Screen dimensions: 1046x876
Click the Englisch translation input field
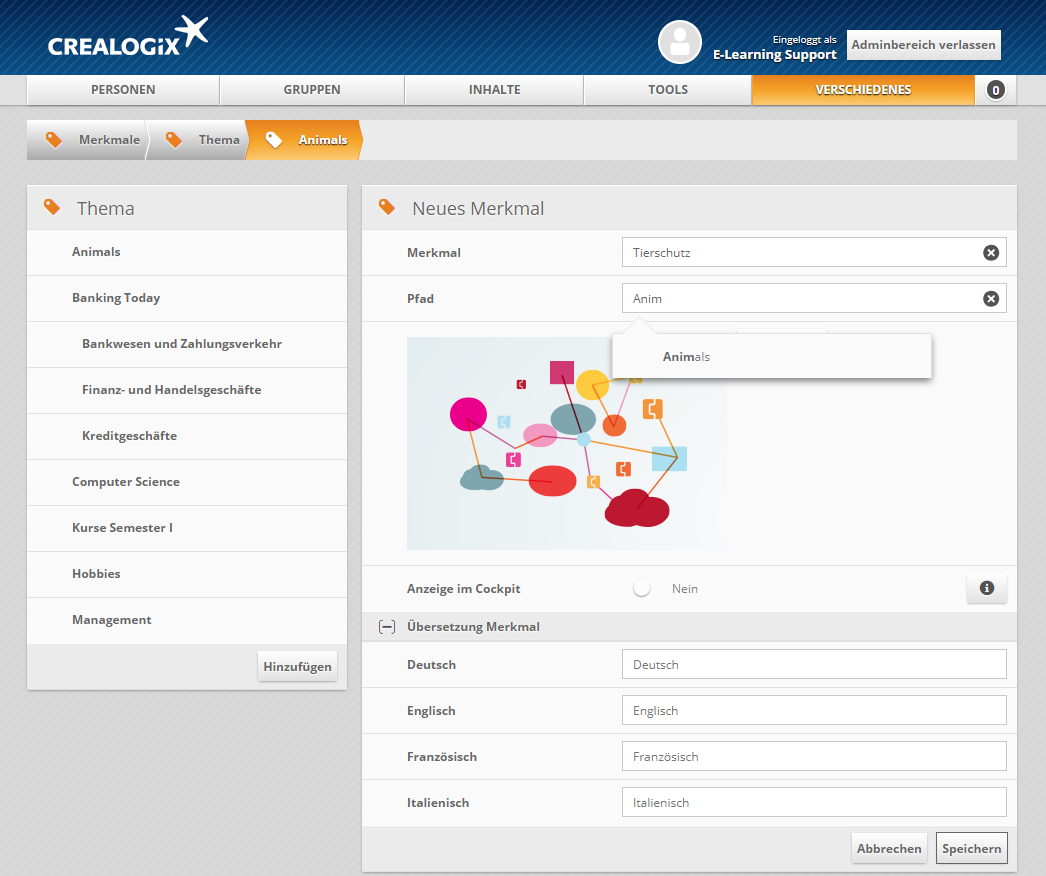click(x=813, y=711)
